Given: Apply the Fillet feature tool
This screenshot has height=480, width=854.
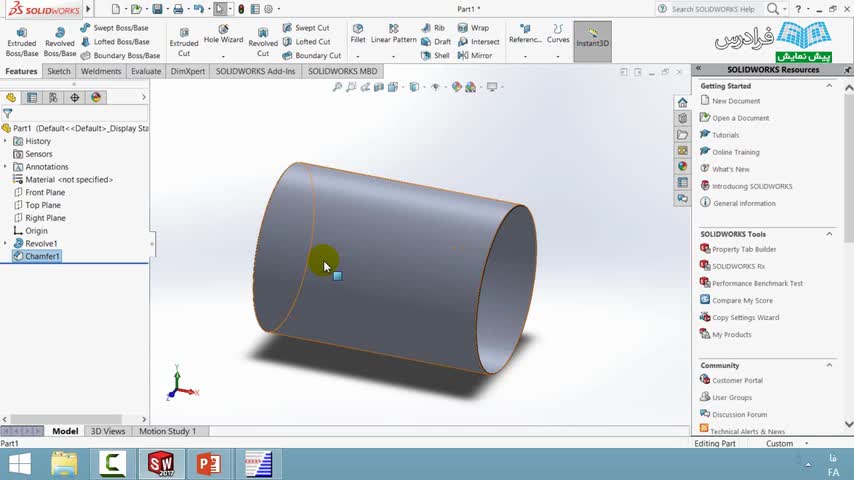Looking at the screenshot, I should (x=358, y=34).
